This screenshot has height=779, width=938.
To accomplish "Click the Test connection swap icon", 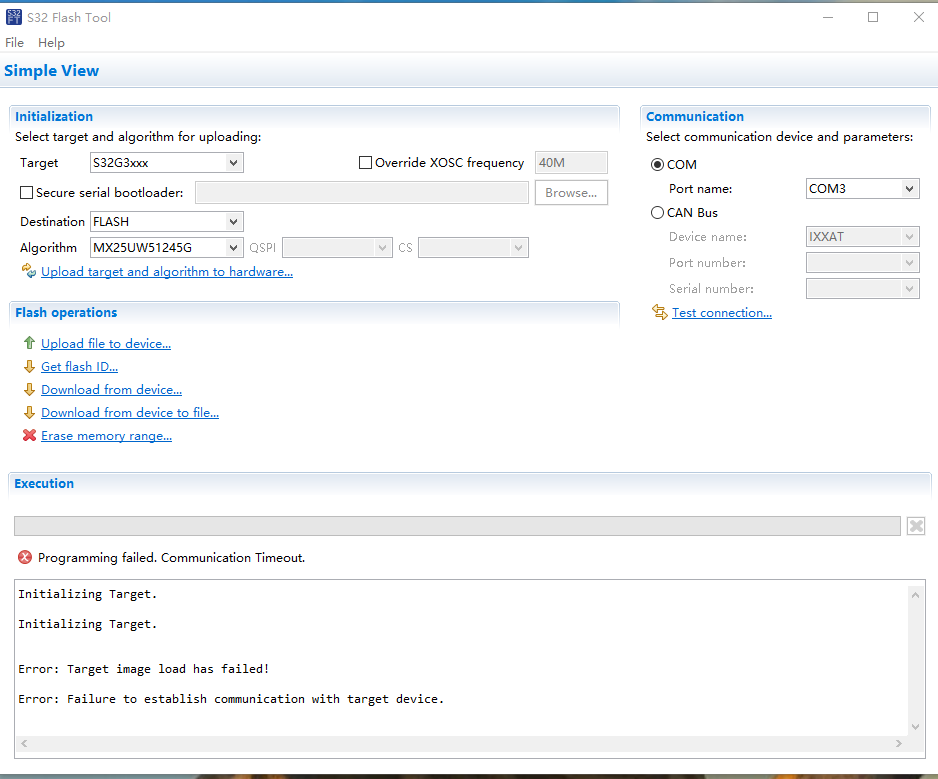I will (660, 312).
